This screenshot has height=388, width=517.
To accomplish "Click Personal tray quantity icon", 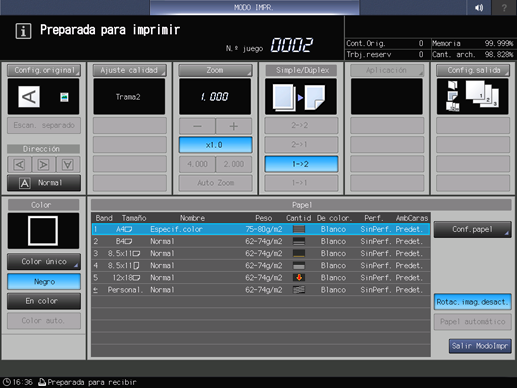I will (299, 290).
